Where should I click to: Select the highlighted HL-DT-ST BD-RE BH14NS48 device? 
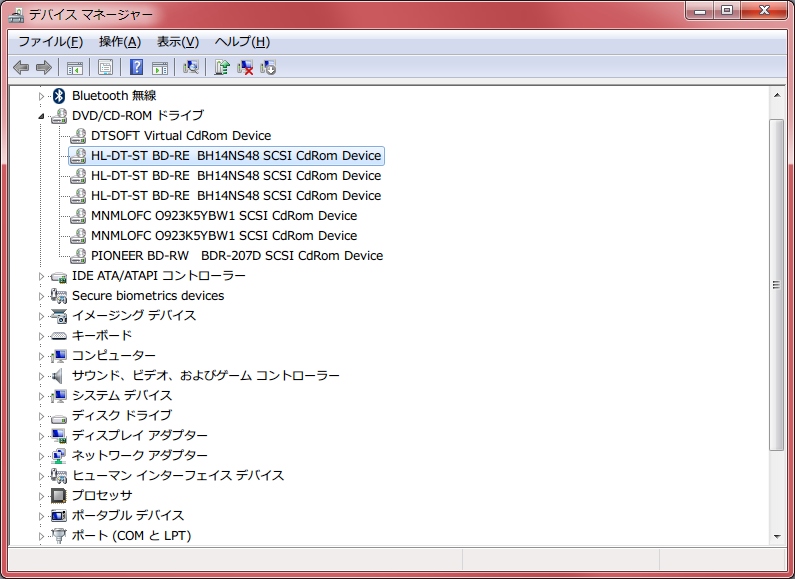click(226, 156)
